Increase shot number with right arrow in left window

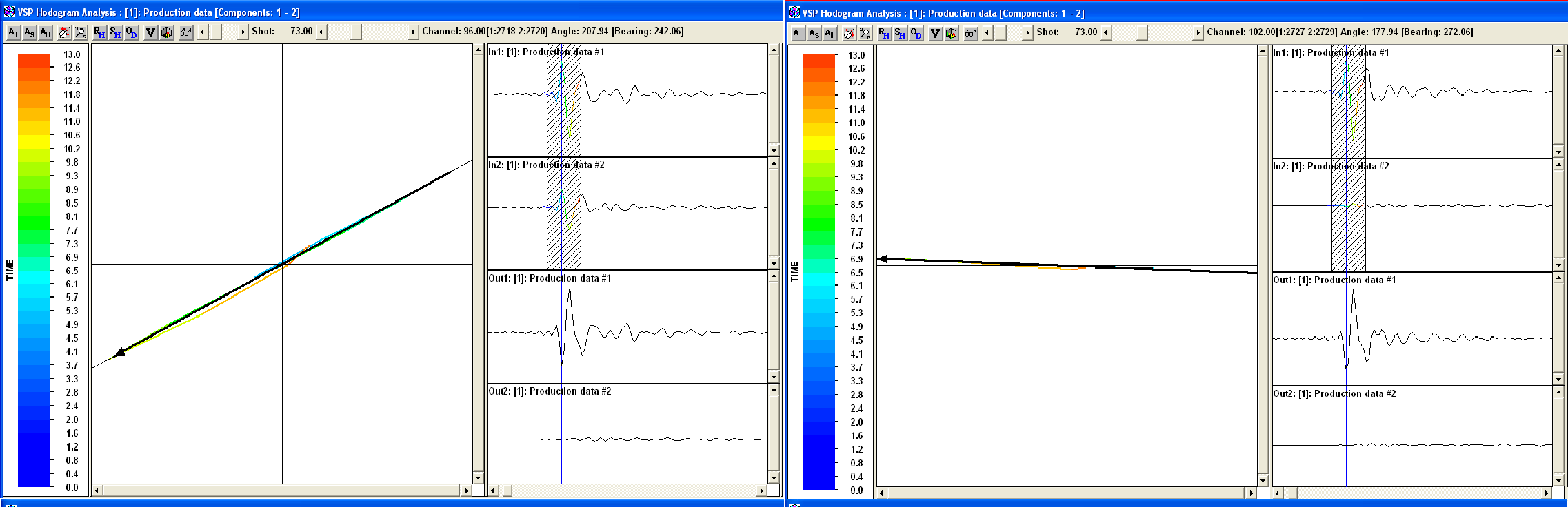pyautogui.click(x=243, y=32)
